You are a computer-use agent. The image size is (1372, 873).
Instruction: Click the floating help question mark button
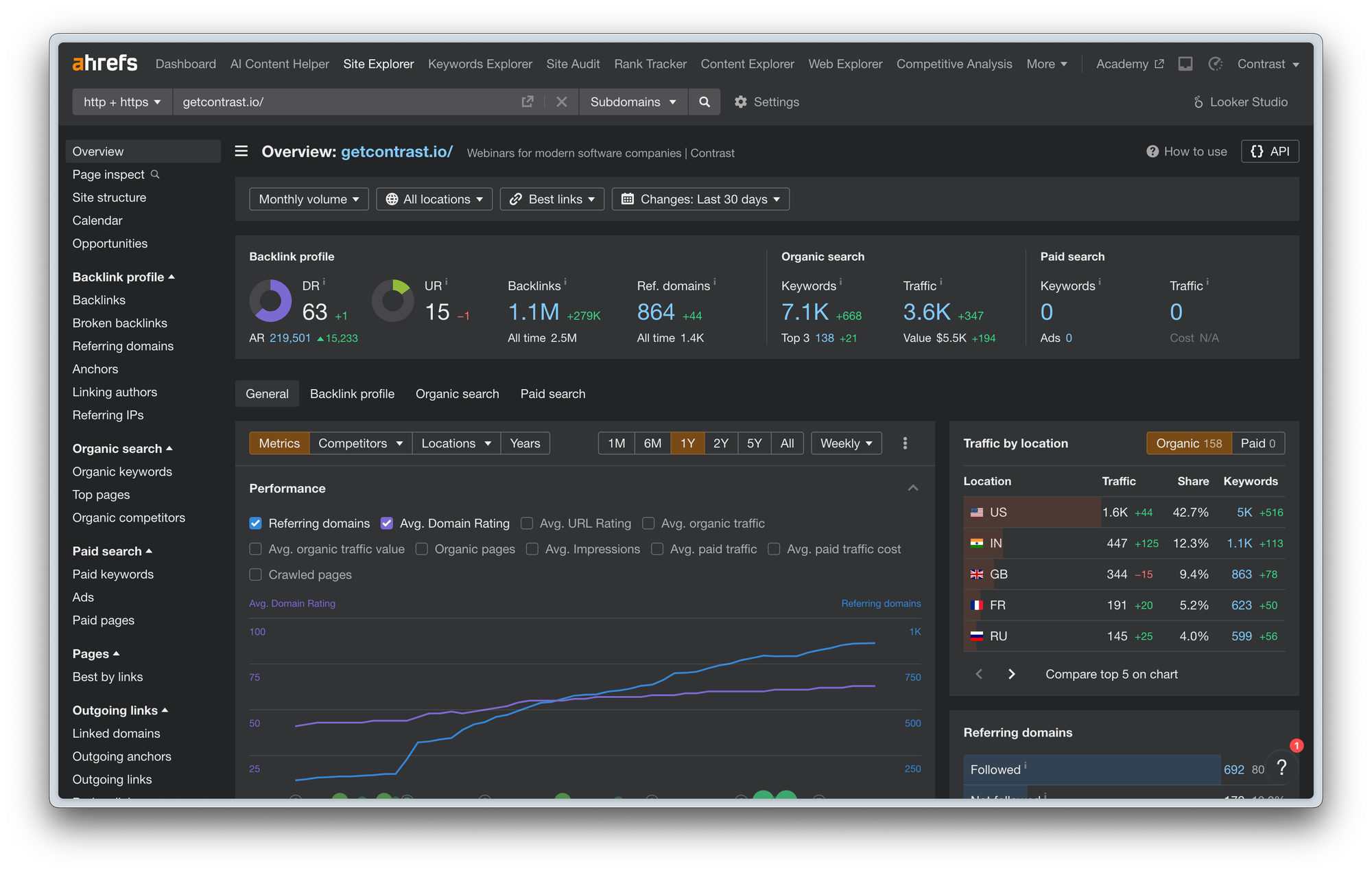click(x=1281, y=768)
